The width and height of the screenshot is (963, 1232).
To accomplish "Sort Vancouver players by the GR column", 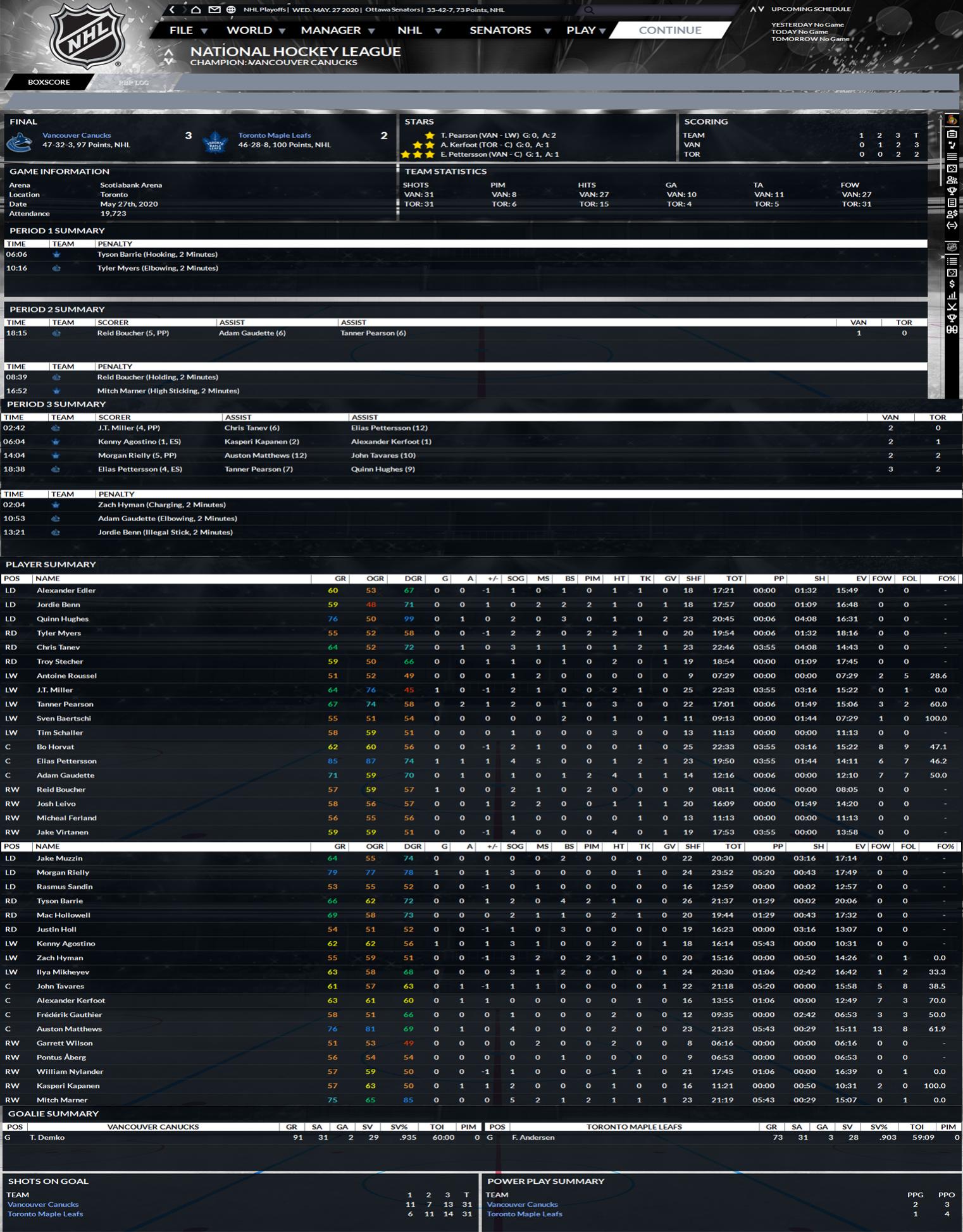I will 340,579.
